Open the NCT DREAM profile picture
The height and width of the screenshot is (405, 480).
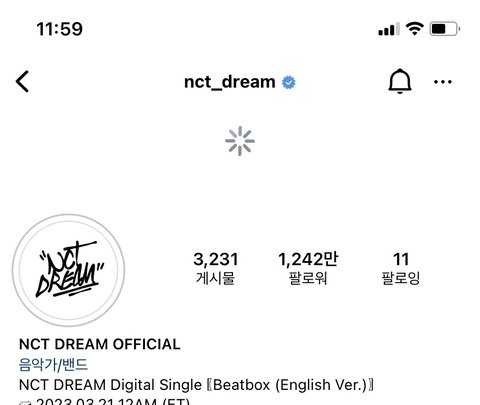click(x=68, y=270)
